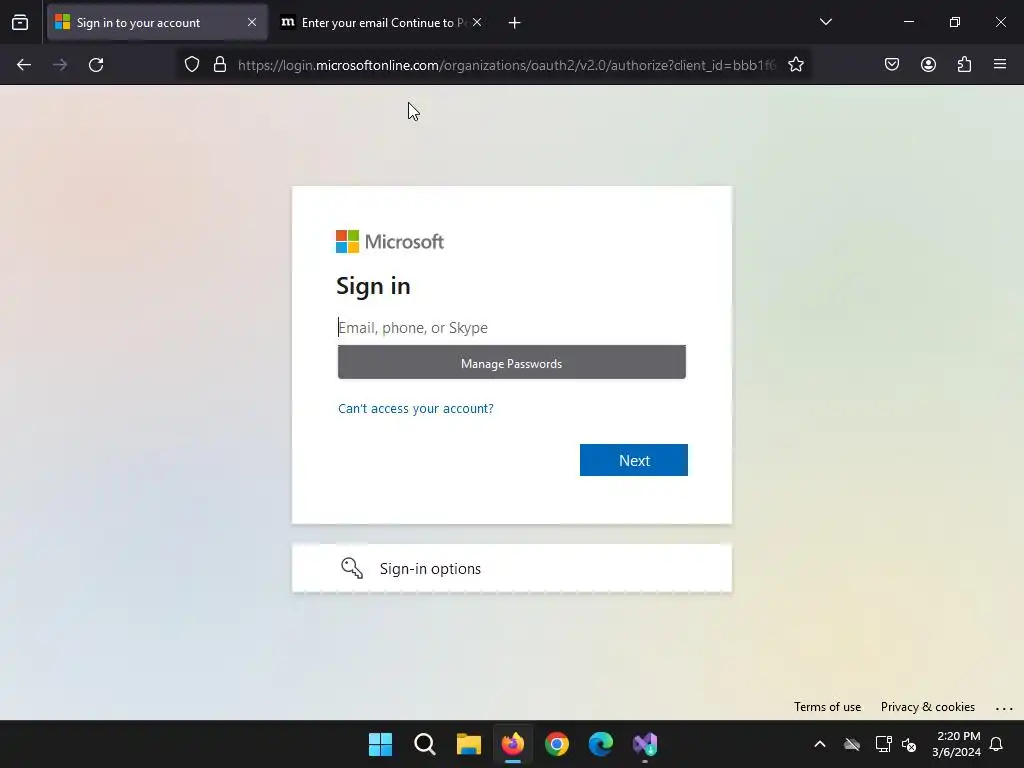Open muted volume tray icon
Screen dimensions: 1024x768
pyautogui.click(x=909, y=744)
